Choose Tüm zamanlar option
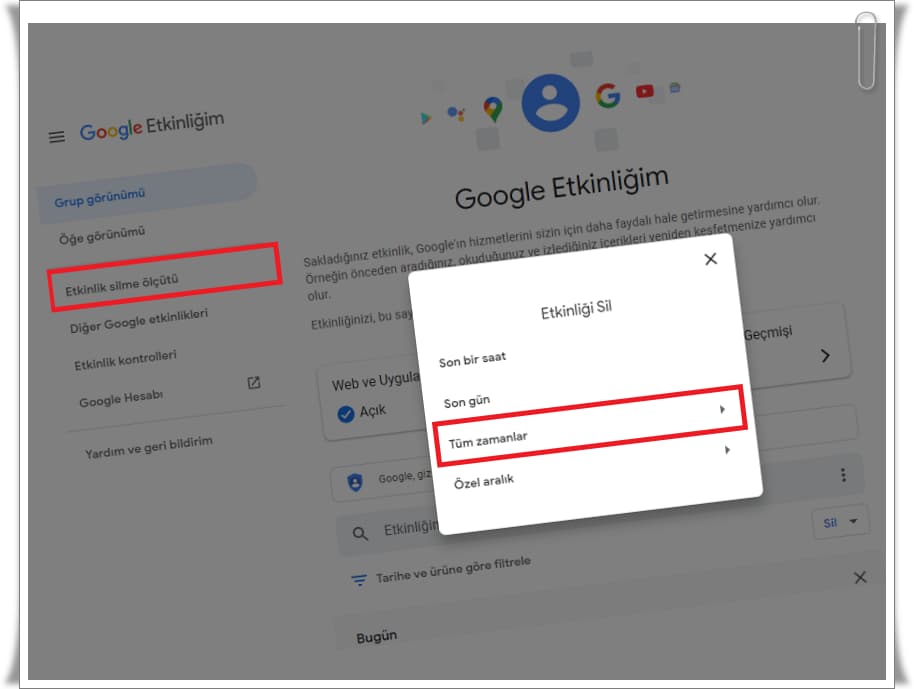 coord(590,426)
